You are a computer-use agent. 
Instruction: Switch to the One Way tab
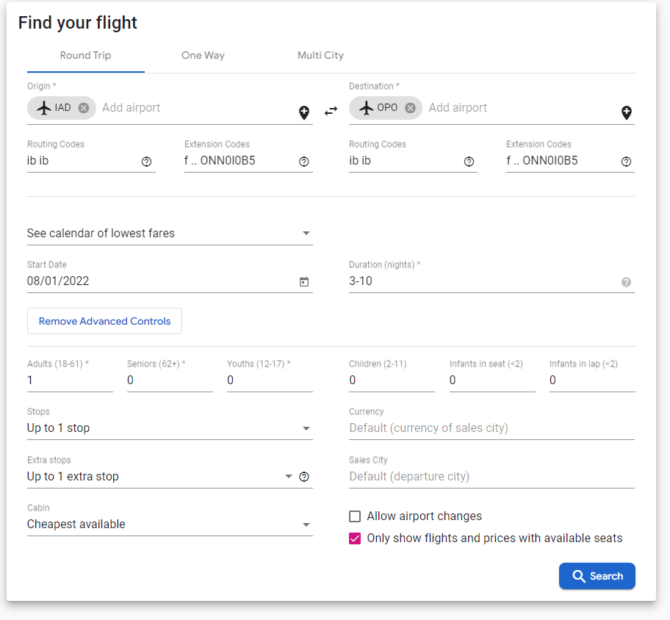203,56
